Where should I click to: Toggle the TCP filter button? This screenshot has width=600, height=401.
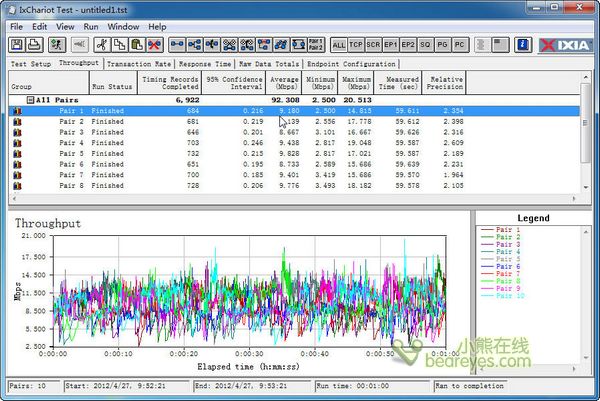click(x=356, y=45)
